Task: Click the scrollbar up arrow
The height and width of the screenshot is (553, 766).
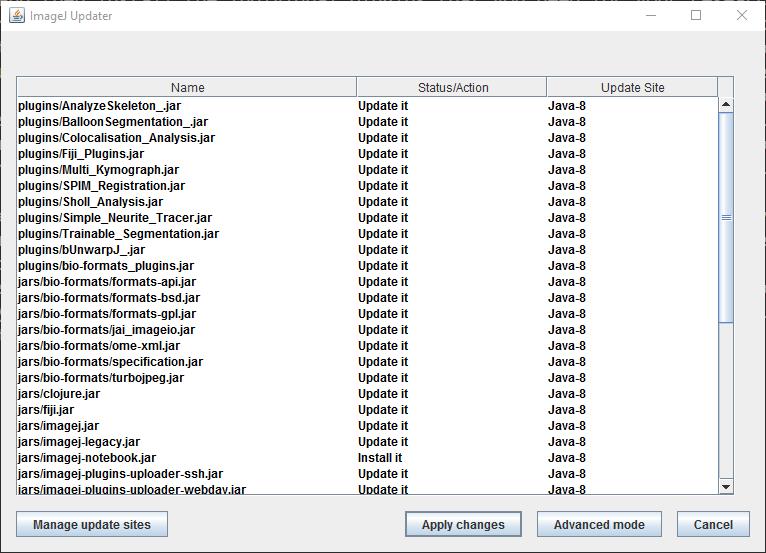Action: click(726, 105)
